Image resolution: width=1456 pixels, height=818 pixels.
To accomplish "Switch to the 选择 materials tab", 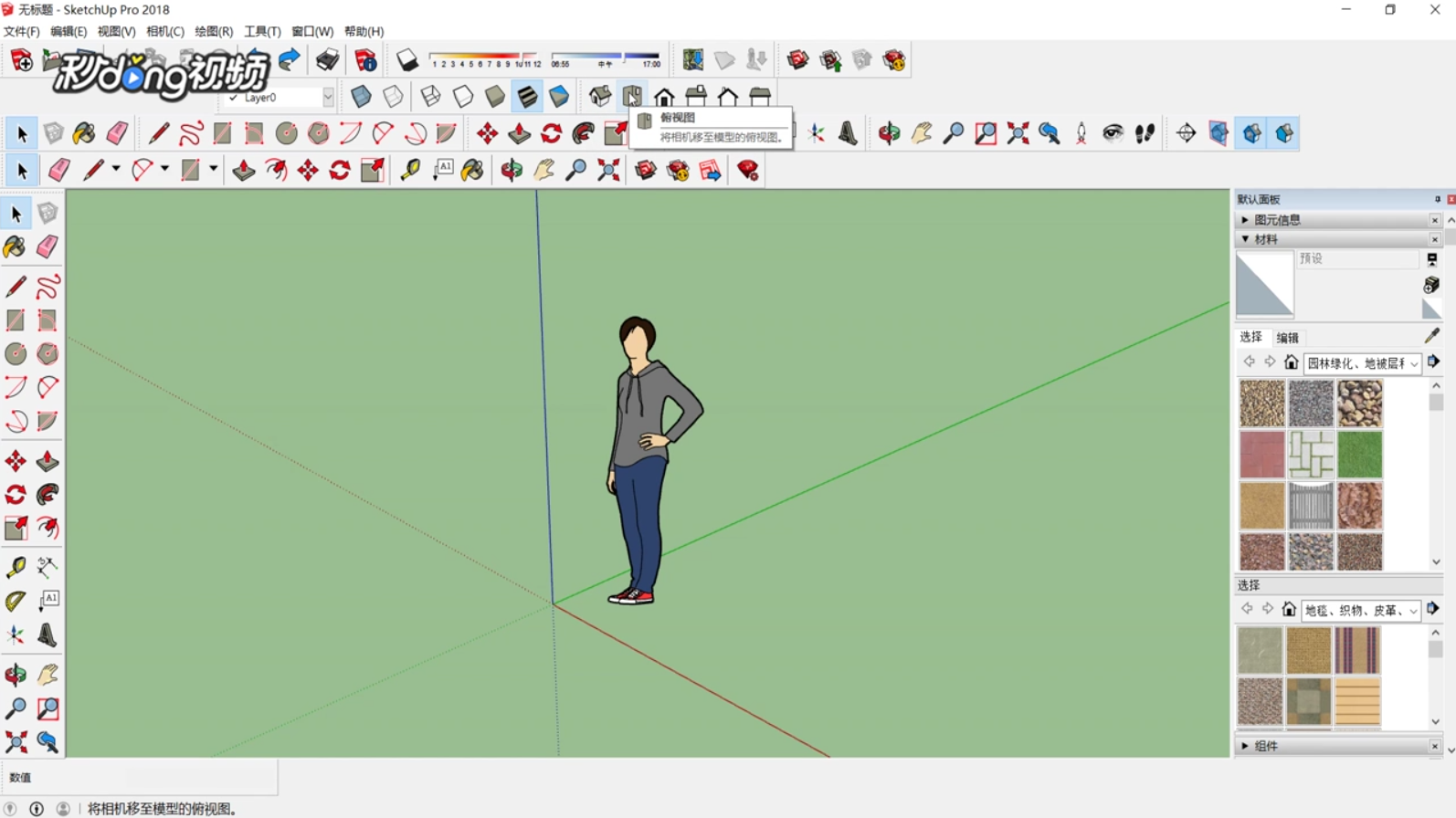I will (x=1250, y=337).
